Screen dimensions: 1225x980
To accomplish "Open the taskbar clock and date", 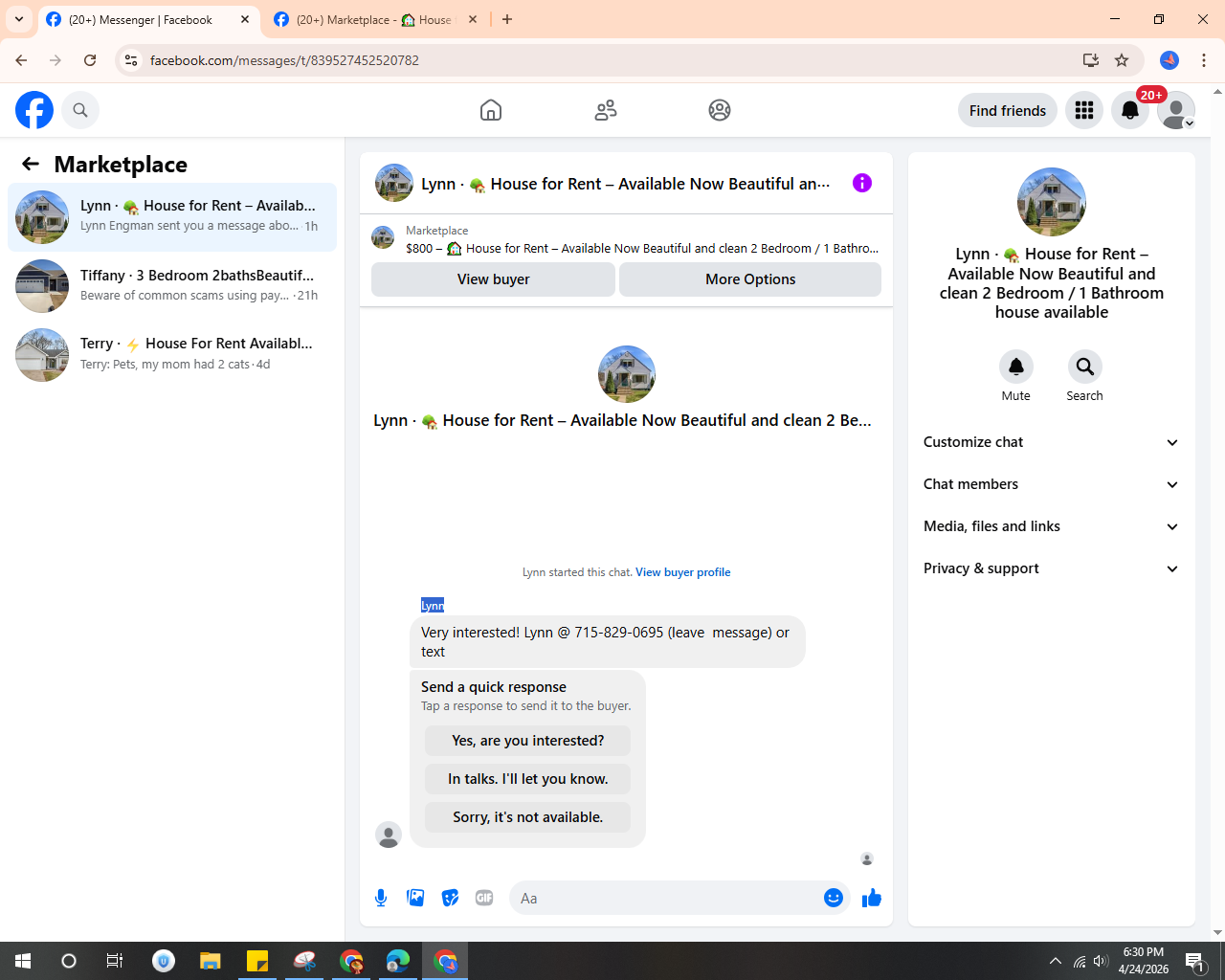I will click(x=1144, y=961).
